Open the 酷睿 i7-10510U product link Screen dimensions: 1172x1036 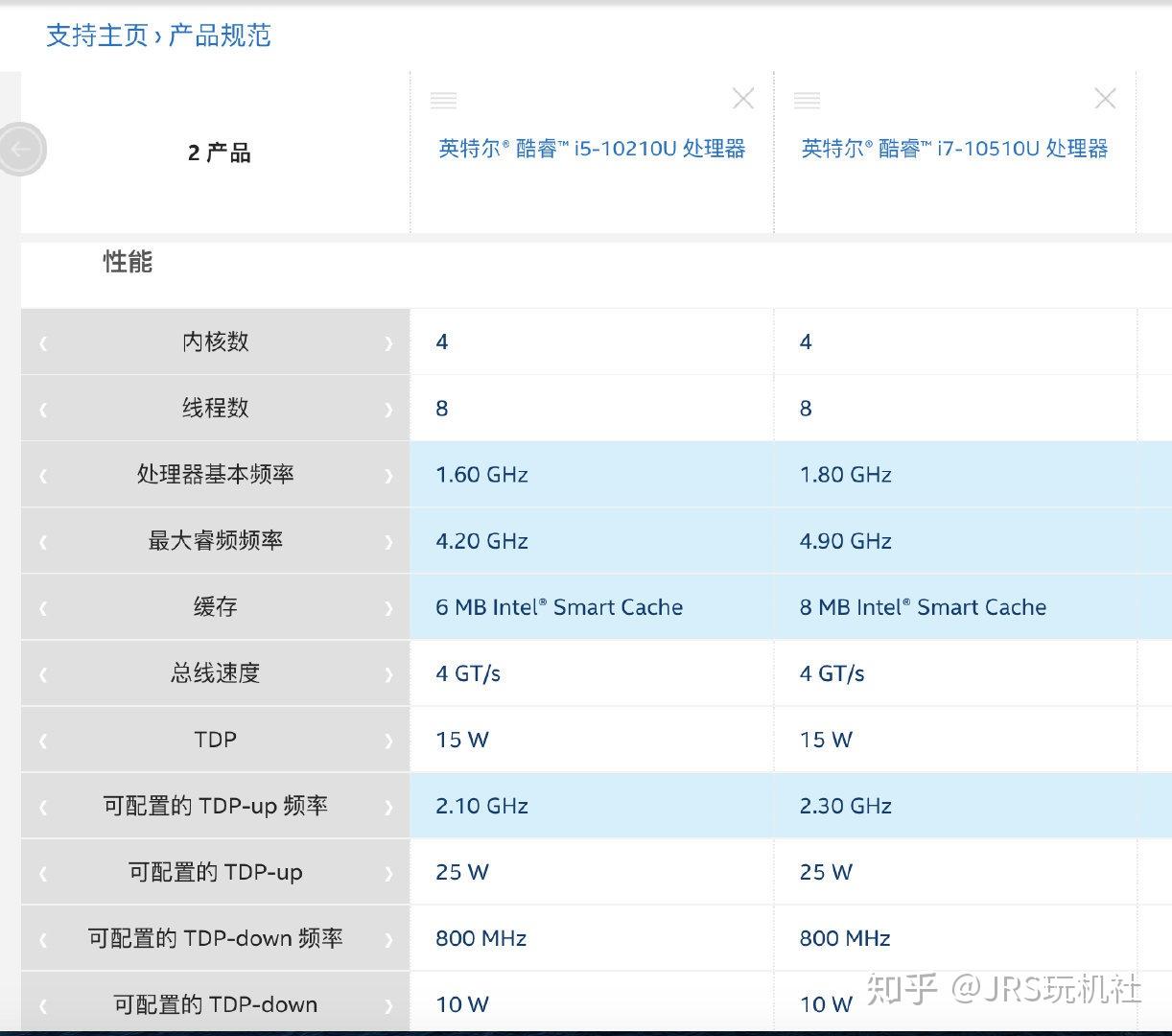[954, 149]
